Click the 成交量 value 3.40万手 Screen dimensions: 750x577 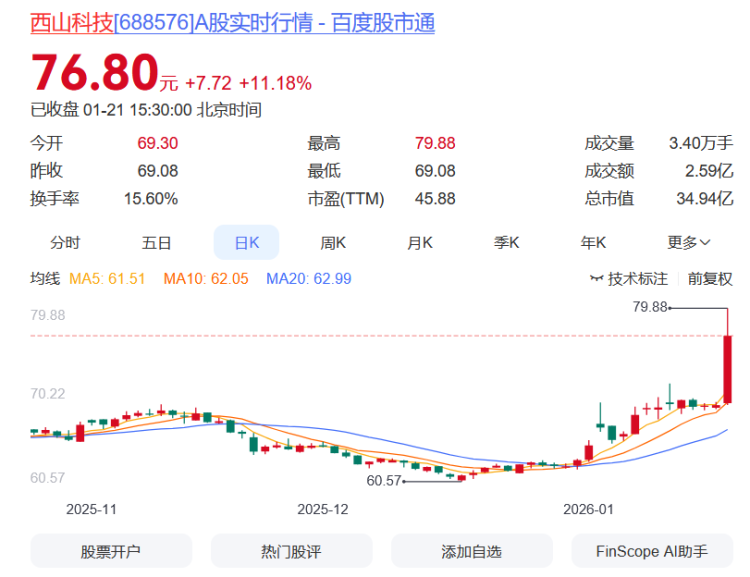[x=701, y=143]
